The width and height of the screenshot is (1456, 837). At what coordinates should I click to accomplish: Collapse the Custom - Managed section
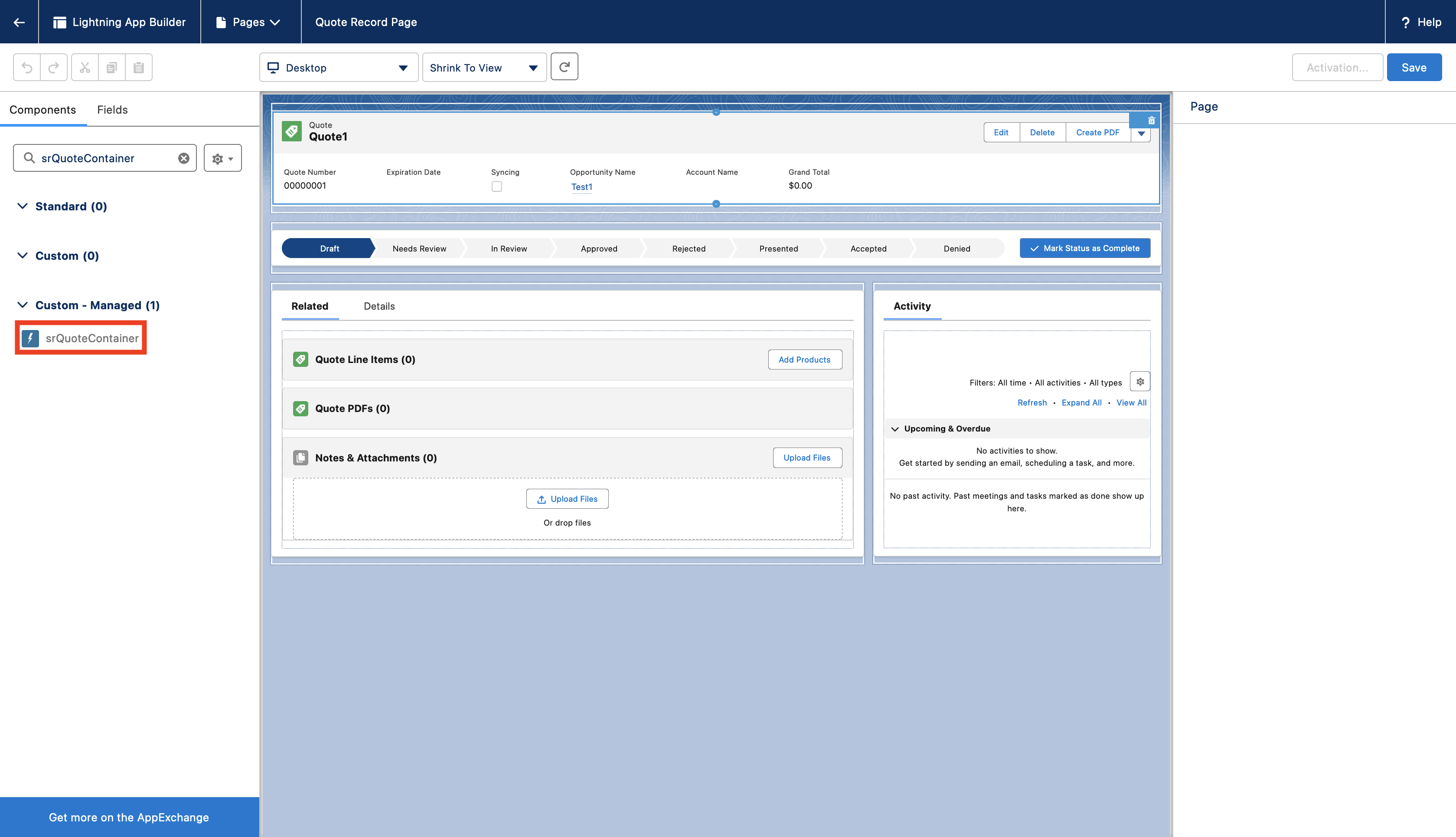tap(23, 305)
